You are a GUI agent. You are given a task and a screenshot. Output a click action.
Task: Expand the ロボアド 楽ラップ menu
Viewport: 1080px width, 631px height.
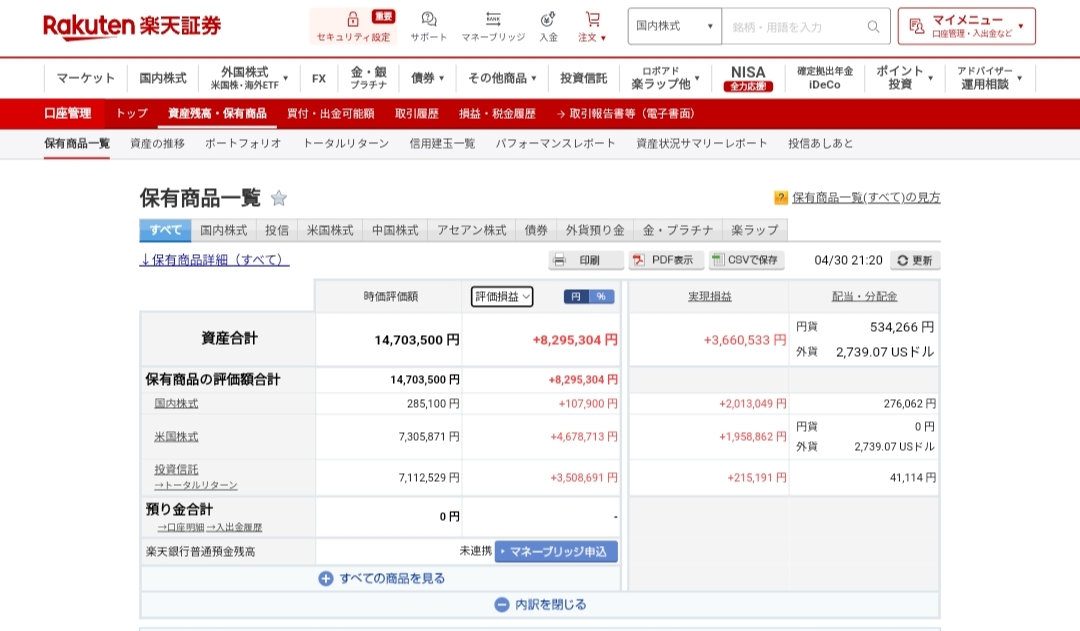coord(665,78)
